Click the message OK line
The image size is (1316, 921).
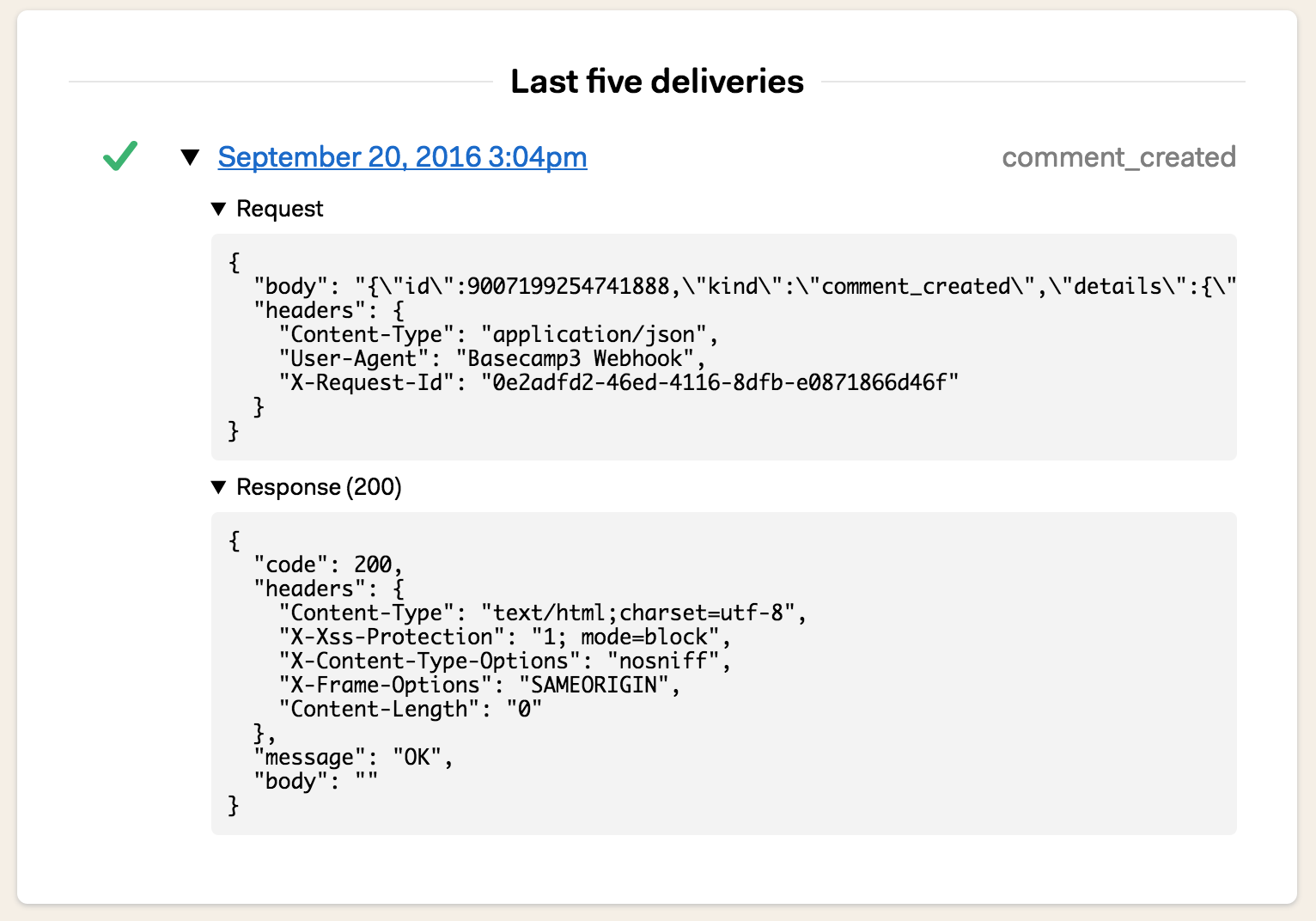(353, 757)
